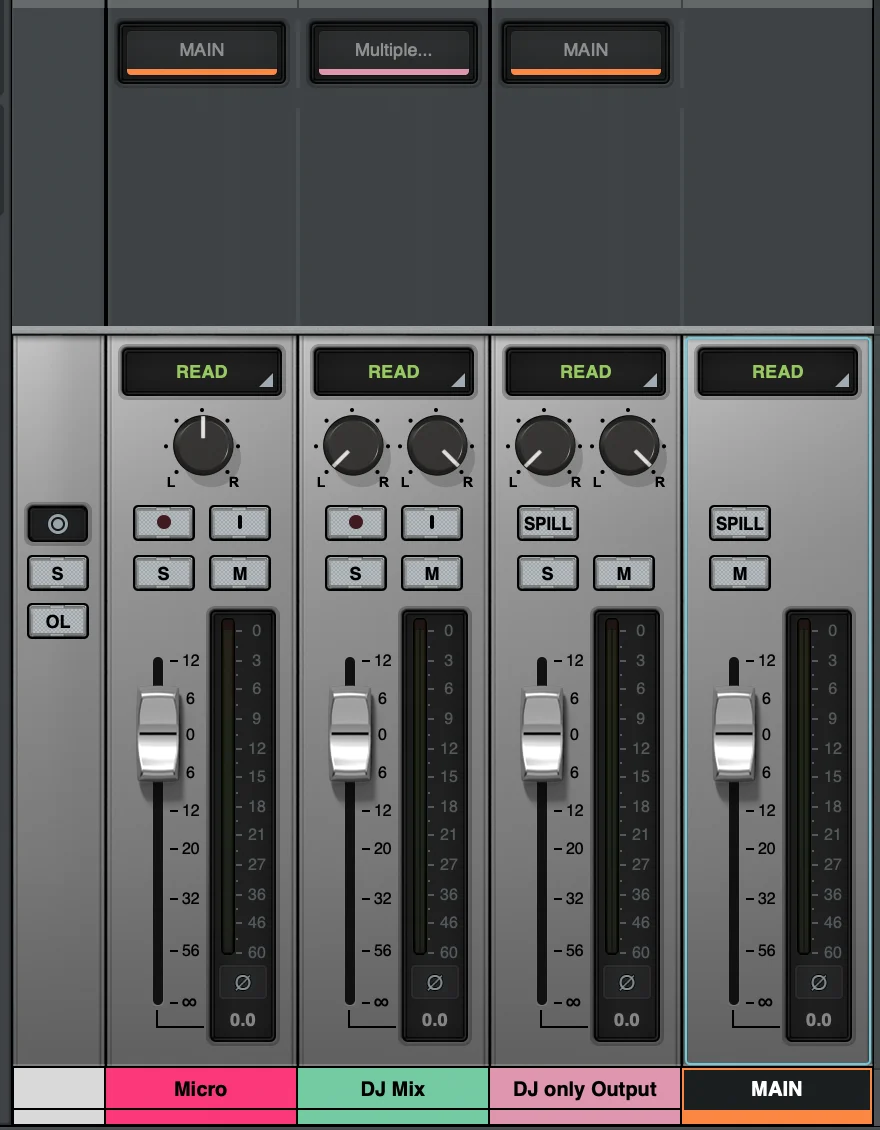Click the DJ only Output volume fader
This screenshot has height=1130, width=880.
pos(542,734)
